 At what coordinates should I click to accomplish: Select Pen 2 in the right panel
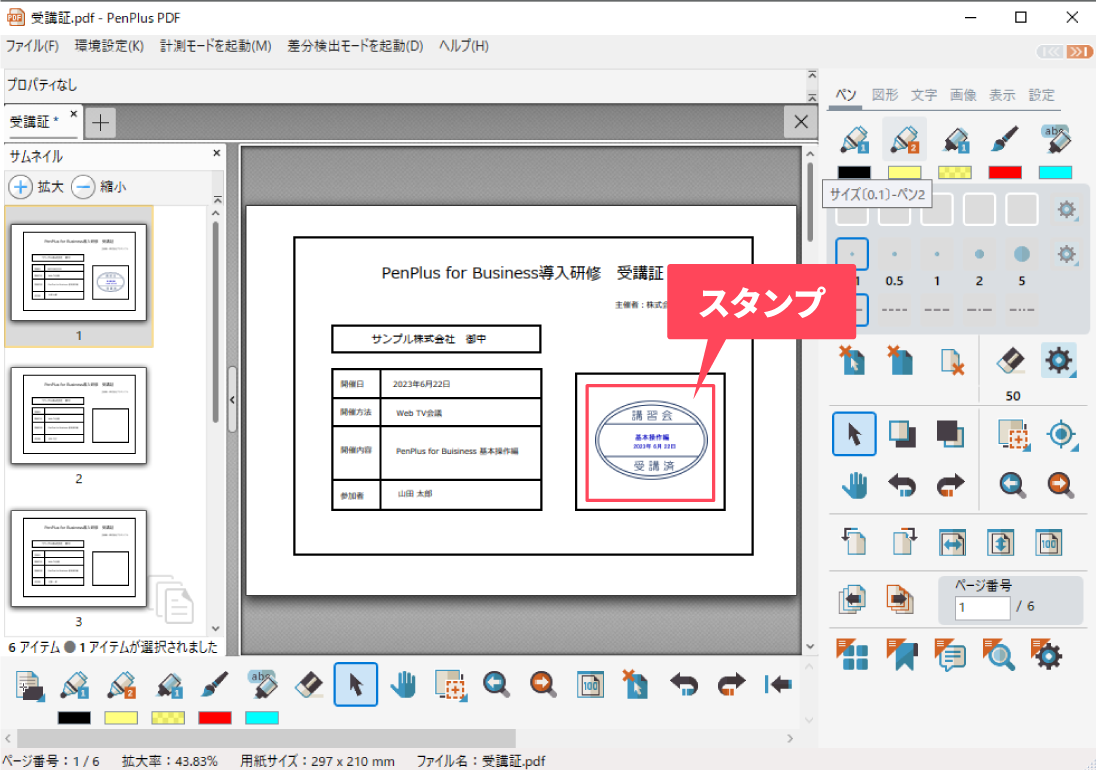tap(904, 140)
